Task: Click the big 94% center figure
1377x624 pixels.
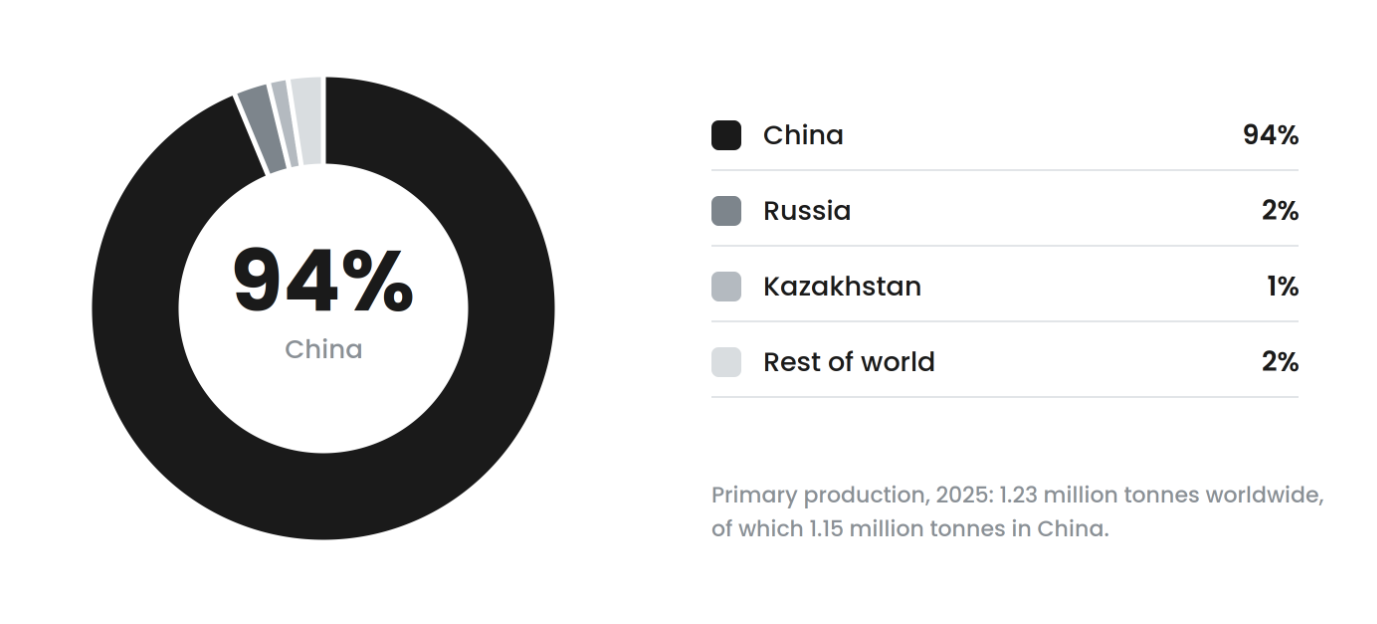Action: 323,282
